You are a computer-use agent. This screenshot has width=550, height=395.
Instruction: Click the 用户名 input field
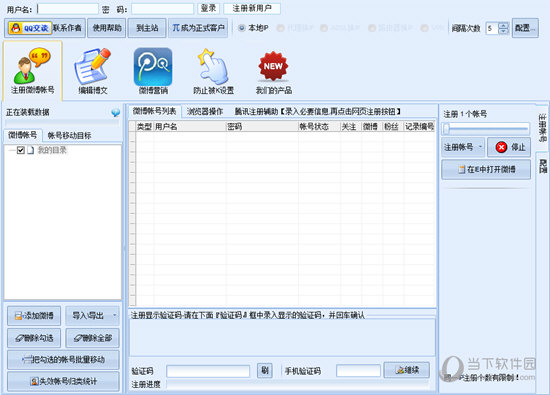(x=68, y=9)
